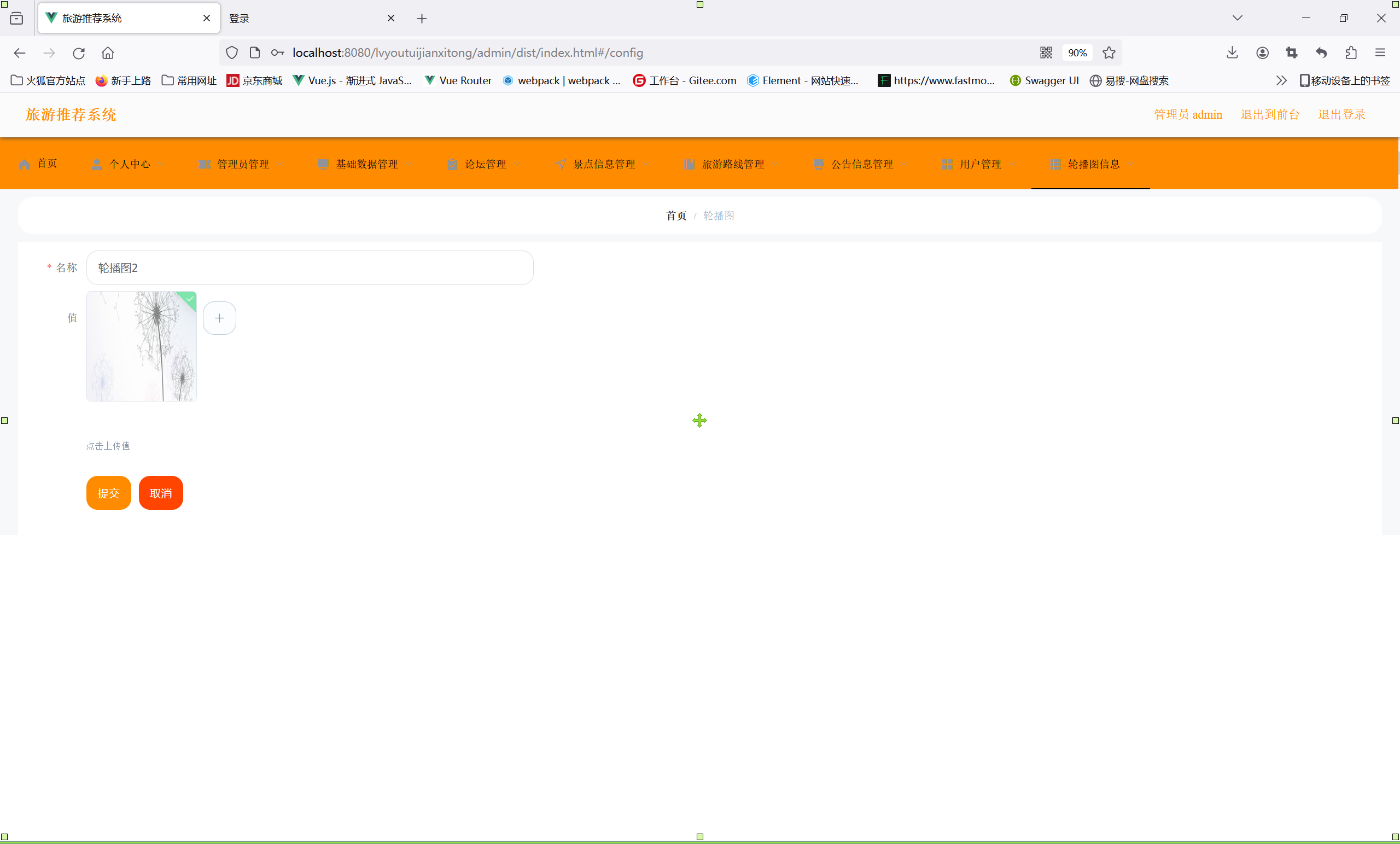Click the QR code icon in the address bar
This screenshot has height=844, width=1400.
tap(1046, 53)
